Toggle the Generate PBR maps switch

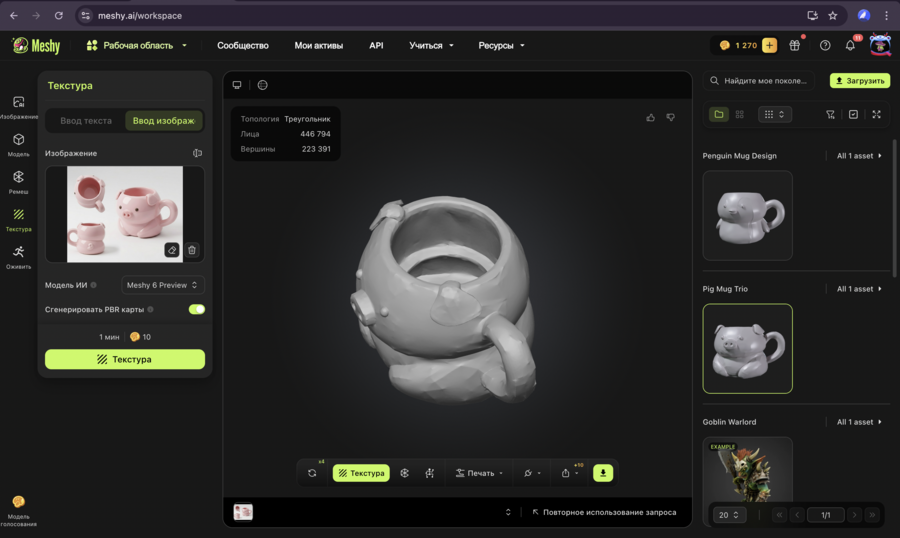tap(196, 309)
